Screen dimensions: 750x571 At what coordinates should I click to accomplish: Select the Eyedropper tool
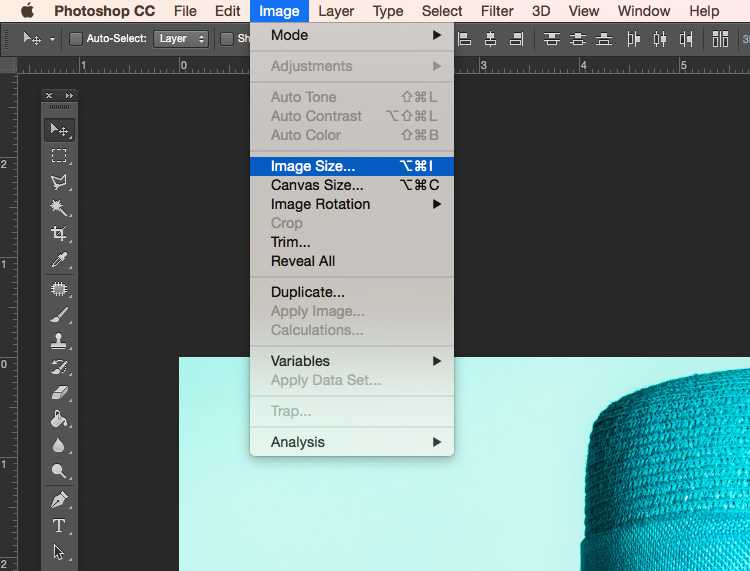pyautogui.click(x=59, y=260)
